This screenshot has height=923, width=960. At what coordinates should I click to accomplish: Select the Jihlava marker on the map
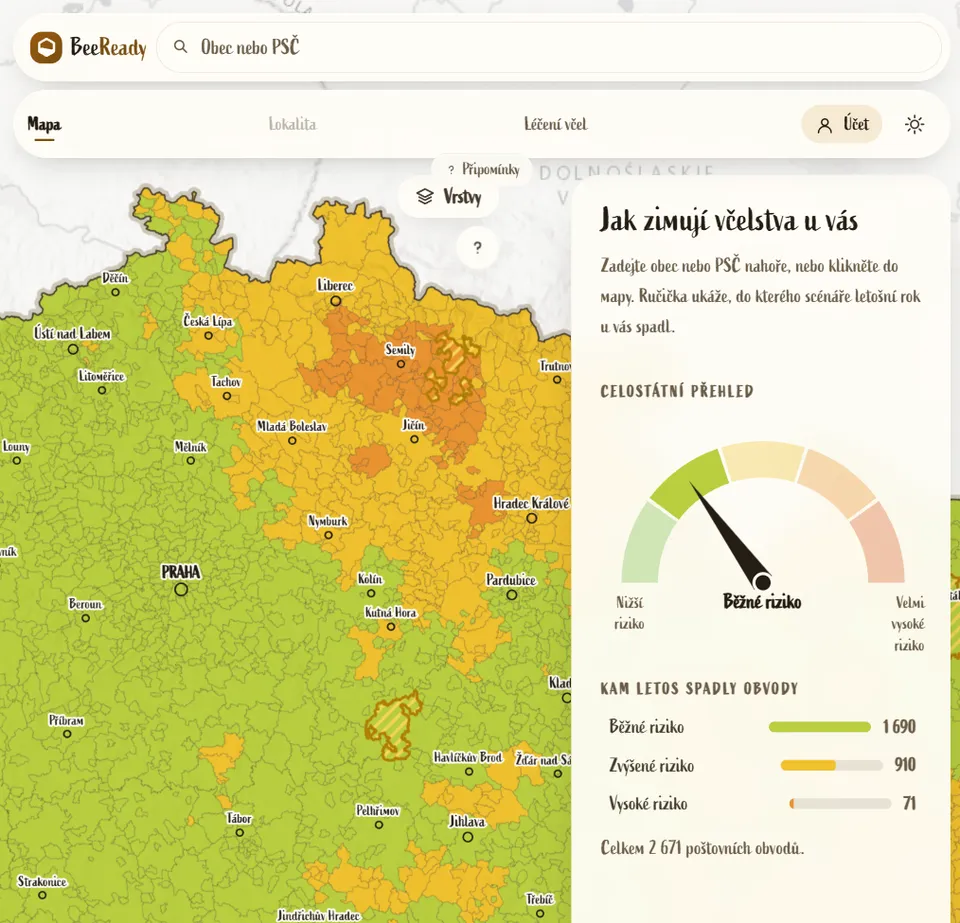[x=468, y=837]
